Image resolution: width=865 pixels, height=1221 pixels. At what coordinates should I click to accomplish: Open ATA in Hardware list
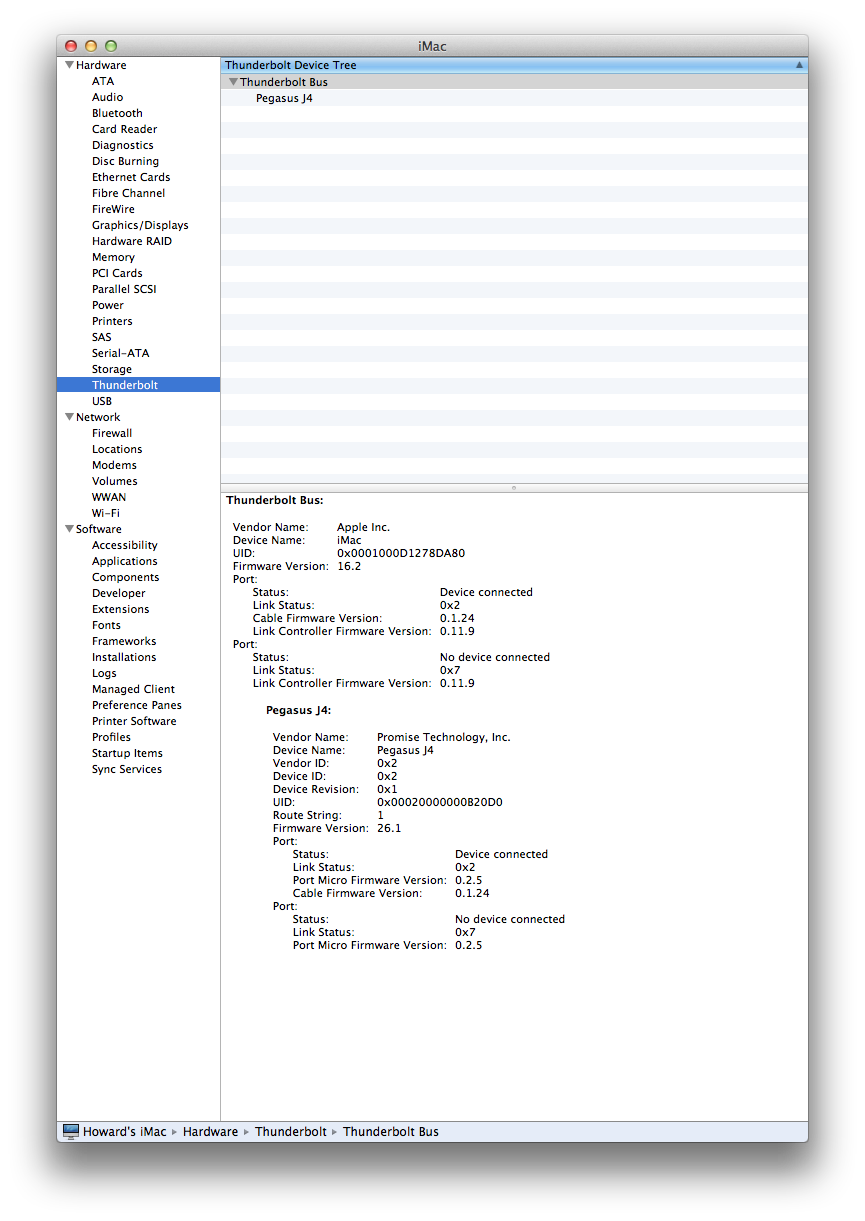pyautogui.click(x=103, y=81)
